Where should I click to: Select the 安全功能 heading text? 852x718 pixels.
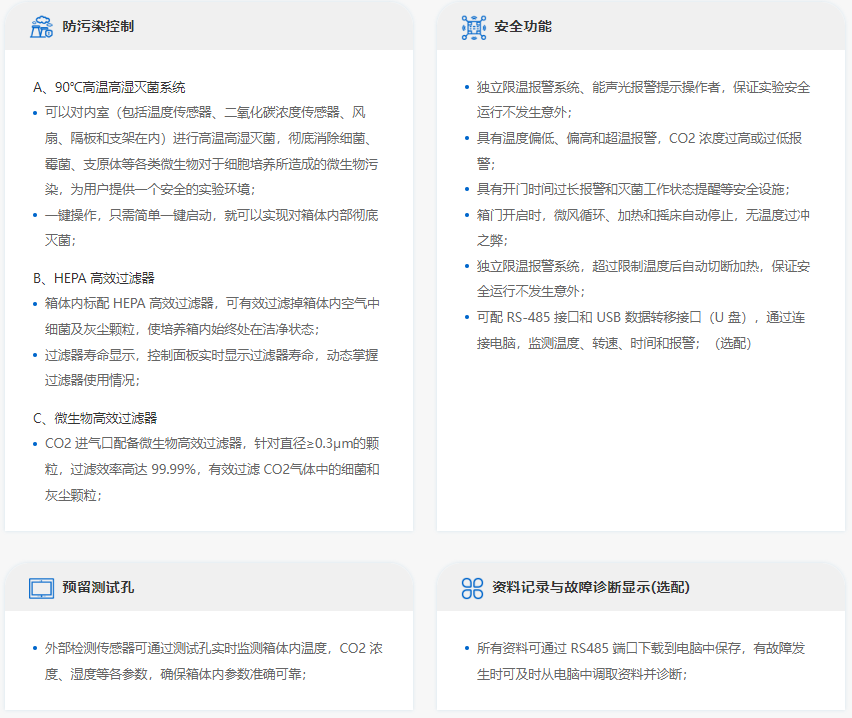(x=522, y=27)
